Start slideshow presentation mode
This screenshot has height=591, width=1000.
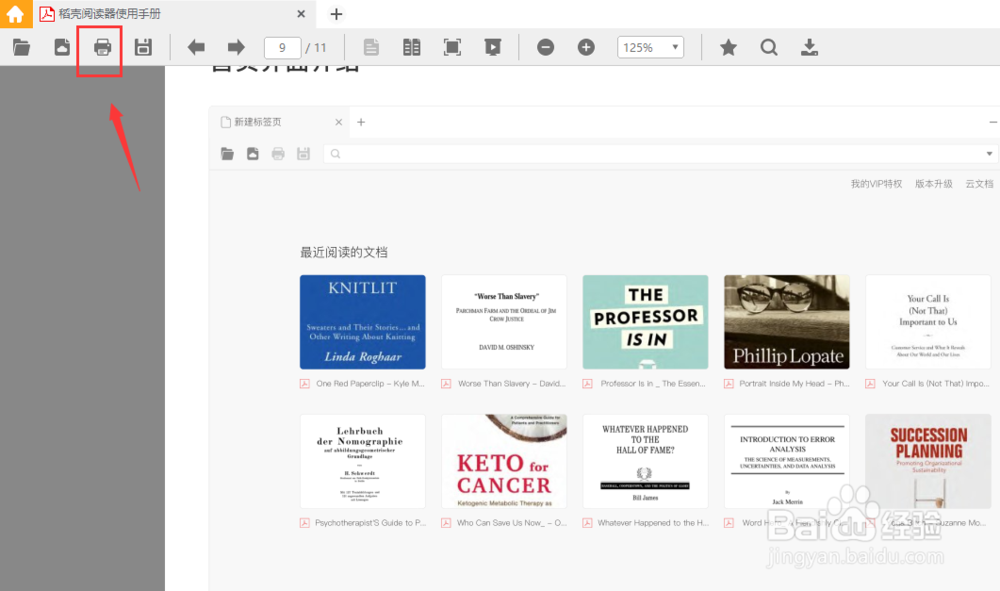[x=492, y=47]
